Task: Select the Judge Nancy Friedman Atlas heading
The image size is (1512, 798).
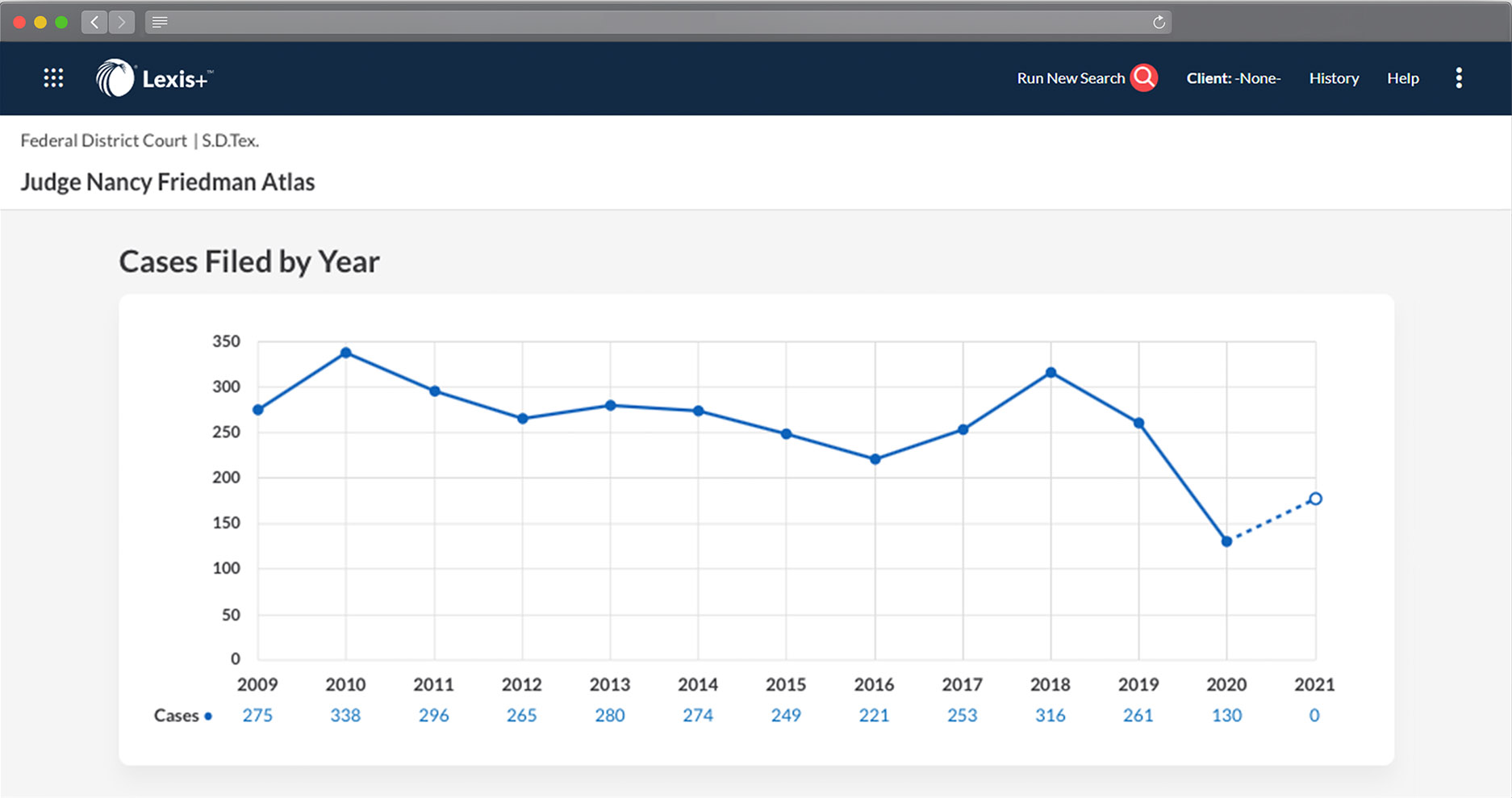Action: [x=168, y=182]
